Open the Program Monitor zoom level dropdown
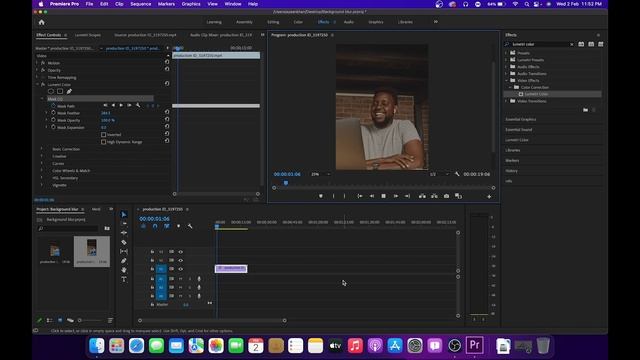Viewport: 640px width, 360px height. (x=321, y=174)
